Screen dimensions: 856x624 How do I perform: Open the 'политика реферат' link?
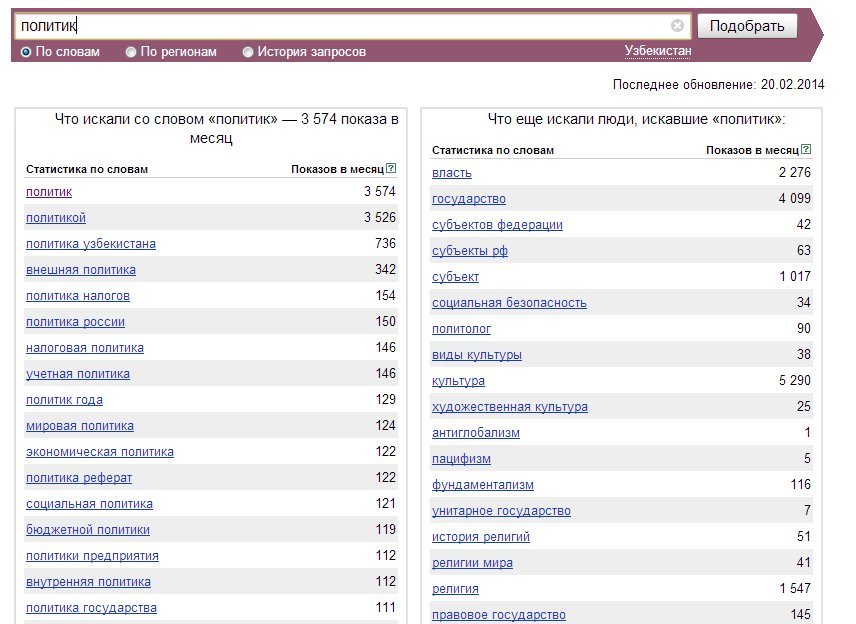tap(79, 478)
